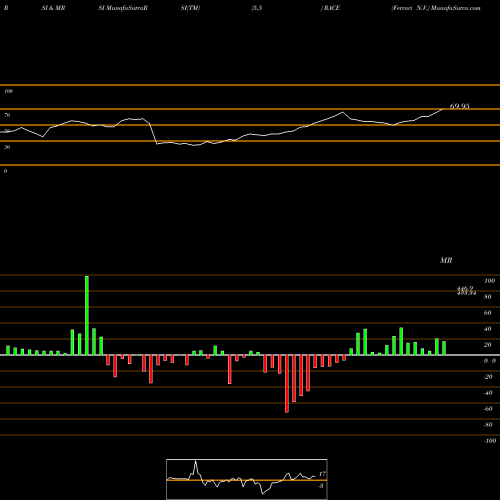
Task: Click the -60 label on MR scale
Action: [x=488, y=409]
